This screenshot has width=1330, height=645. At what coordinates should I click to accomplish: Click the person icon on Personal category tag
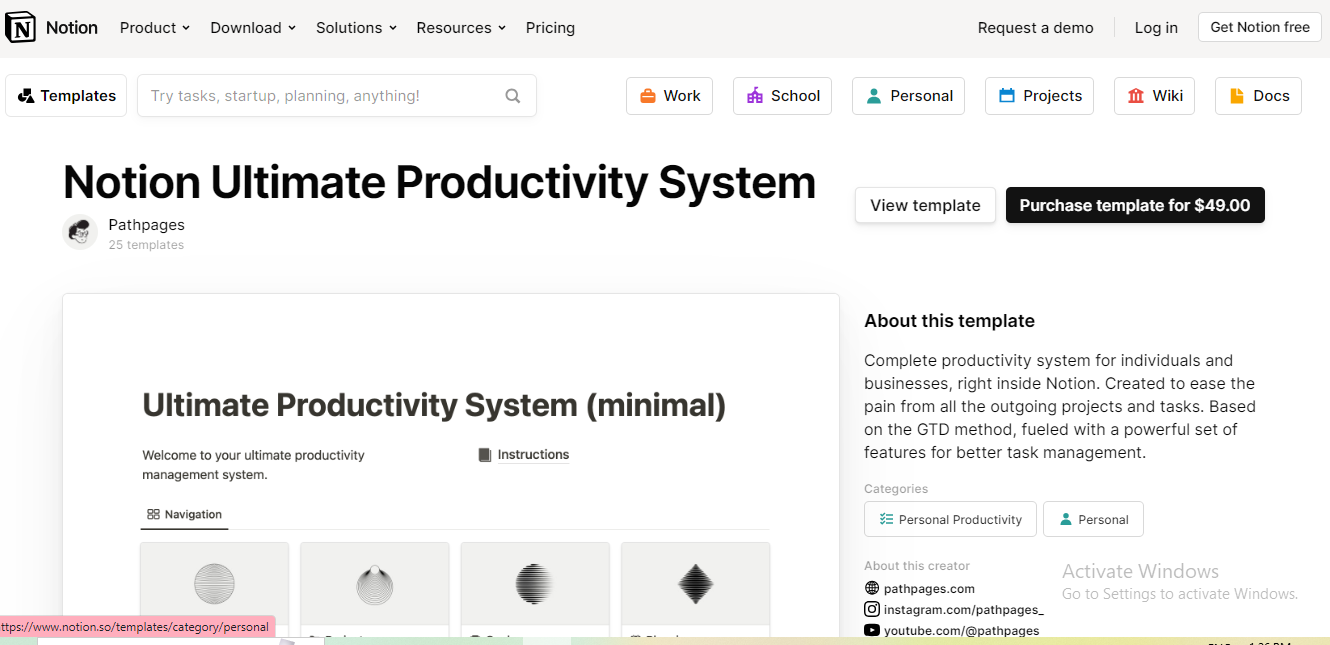click(x=1066, y=519)
